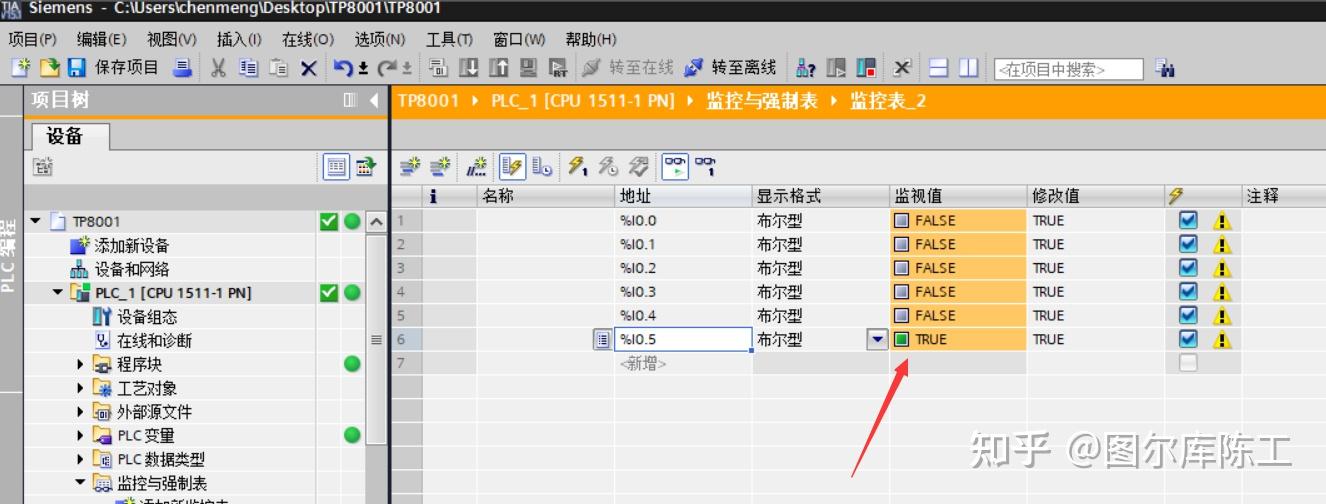
Task: Click modify all values once now icon
Action: pyautogui.click(x=578, y=167)
